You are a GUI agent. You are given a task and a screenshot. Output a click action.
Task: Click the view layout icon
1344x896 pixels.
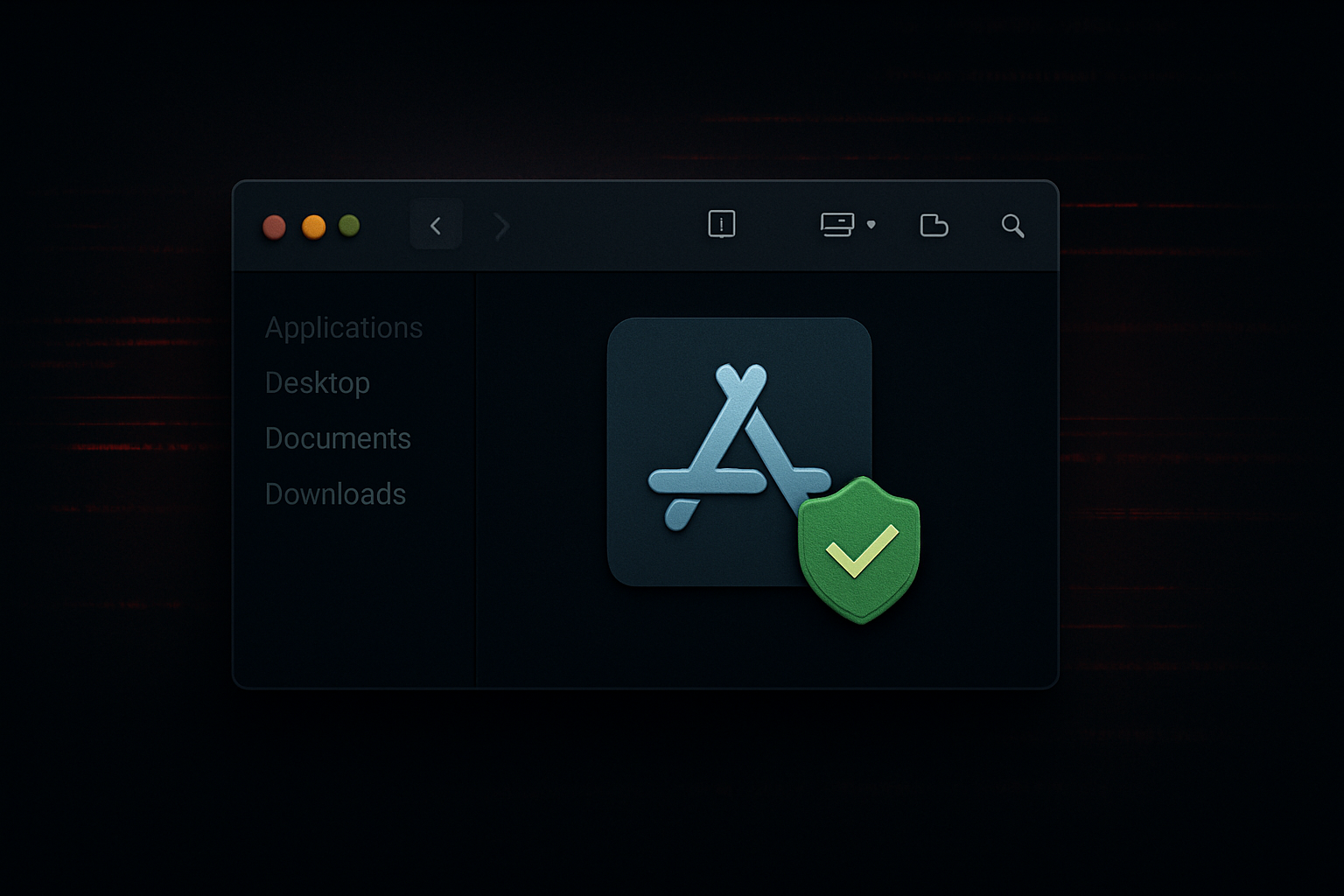(x=837, y=225)
